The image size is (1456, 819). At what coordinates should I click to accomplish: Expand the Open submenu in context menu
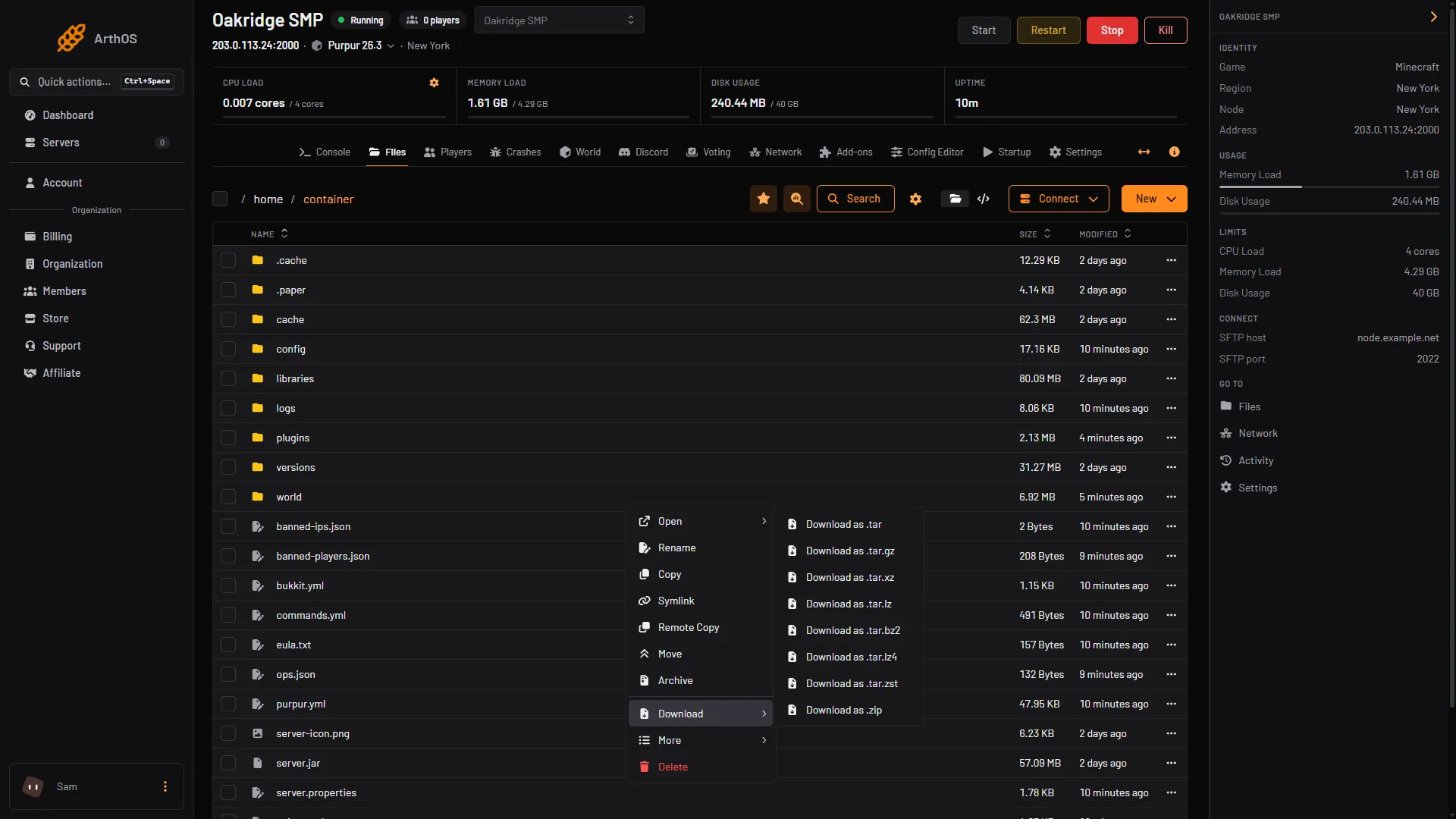702,521
